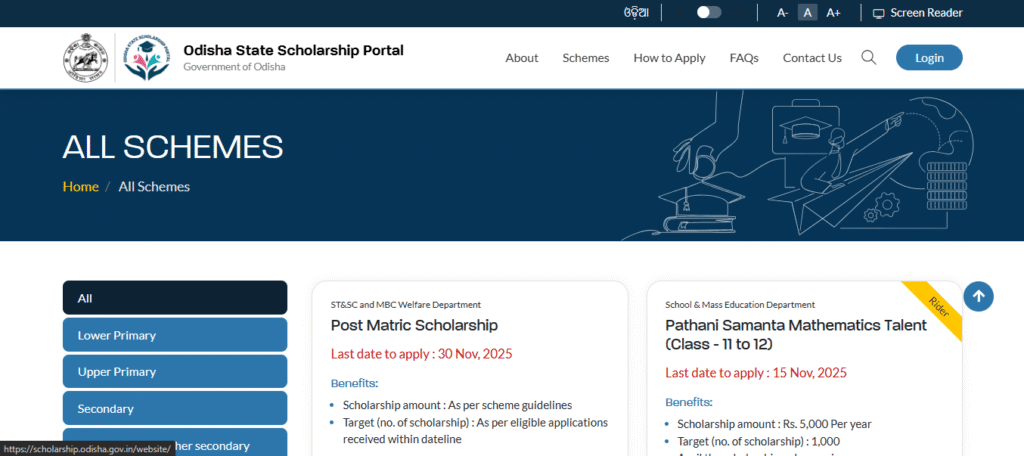The height and width of the screenshot is (456, 1024).
Task: Select the Upper Primary category
Action: (x=175, y=372)
